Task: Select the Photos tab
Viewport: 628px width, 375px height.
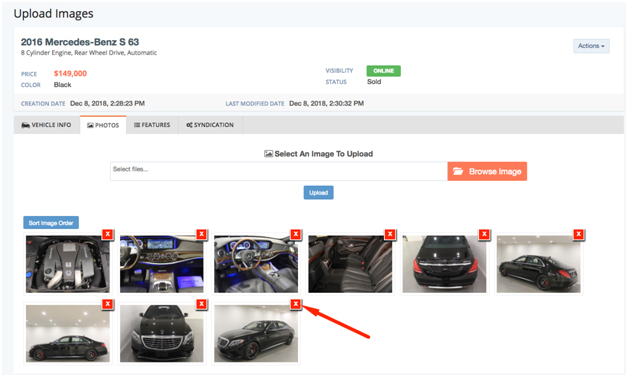Action: pyautogui.click(x=103, y=125)
